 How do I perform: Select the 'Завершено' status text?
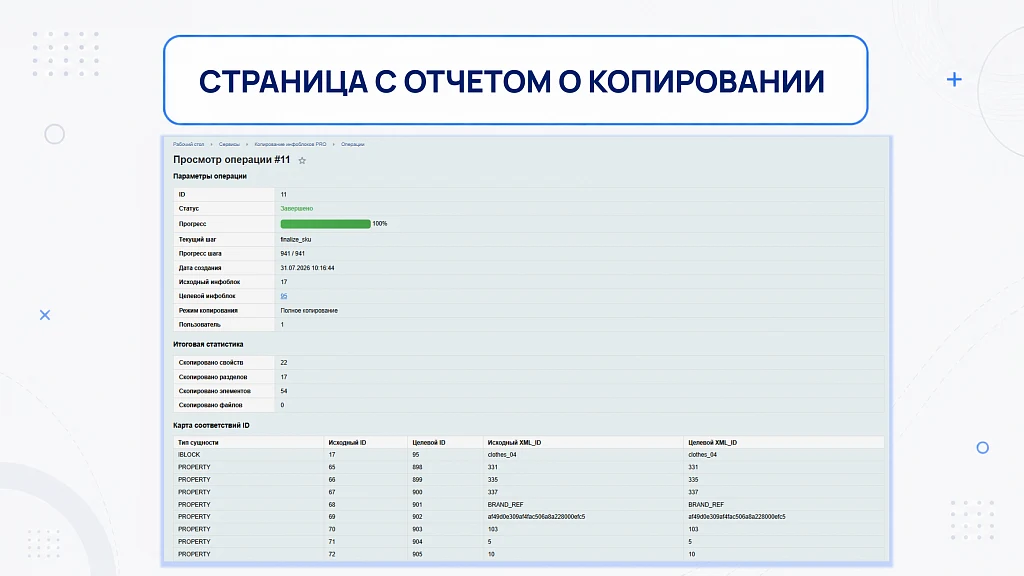tap(296, 208)
